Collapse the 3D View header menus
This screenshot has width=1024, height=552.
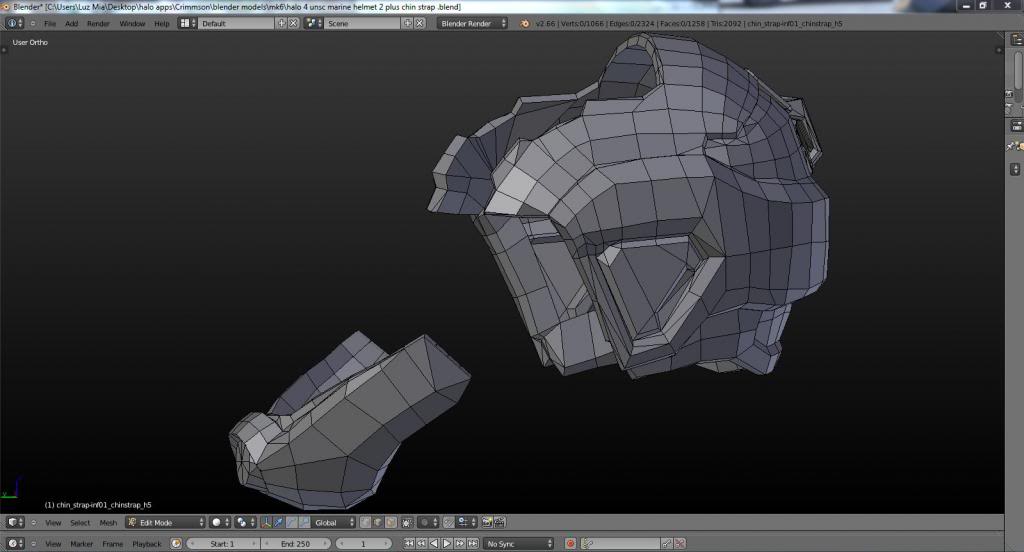(33, 522)
